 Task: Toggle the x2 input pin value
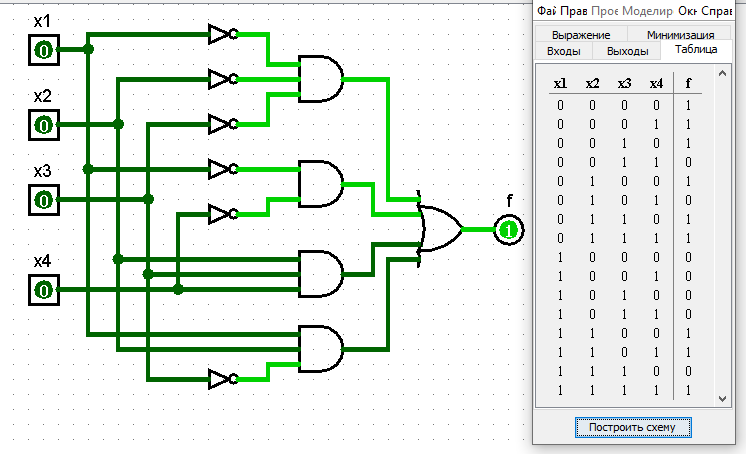[x=44, y=124]
